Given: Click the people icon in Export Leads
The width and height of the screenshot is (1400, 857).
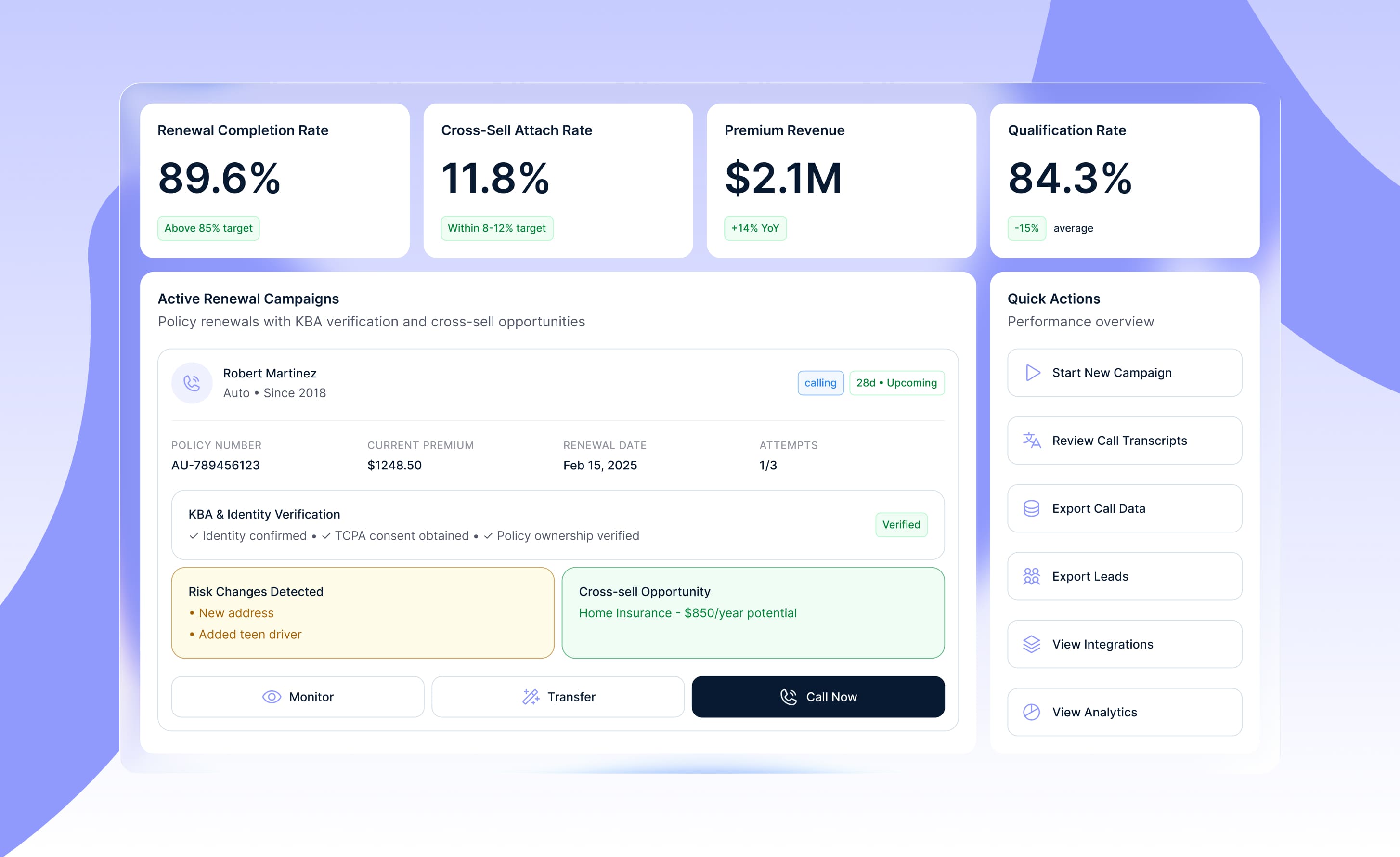Looking at the screenshot, I should click(1031, 576).
